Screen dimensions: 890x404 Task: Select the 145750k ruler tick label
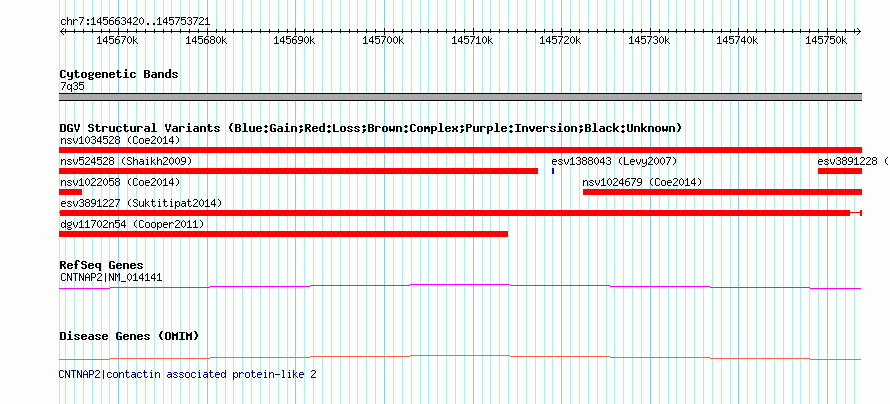pyautogui.click(x=826, y=40)
